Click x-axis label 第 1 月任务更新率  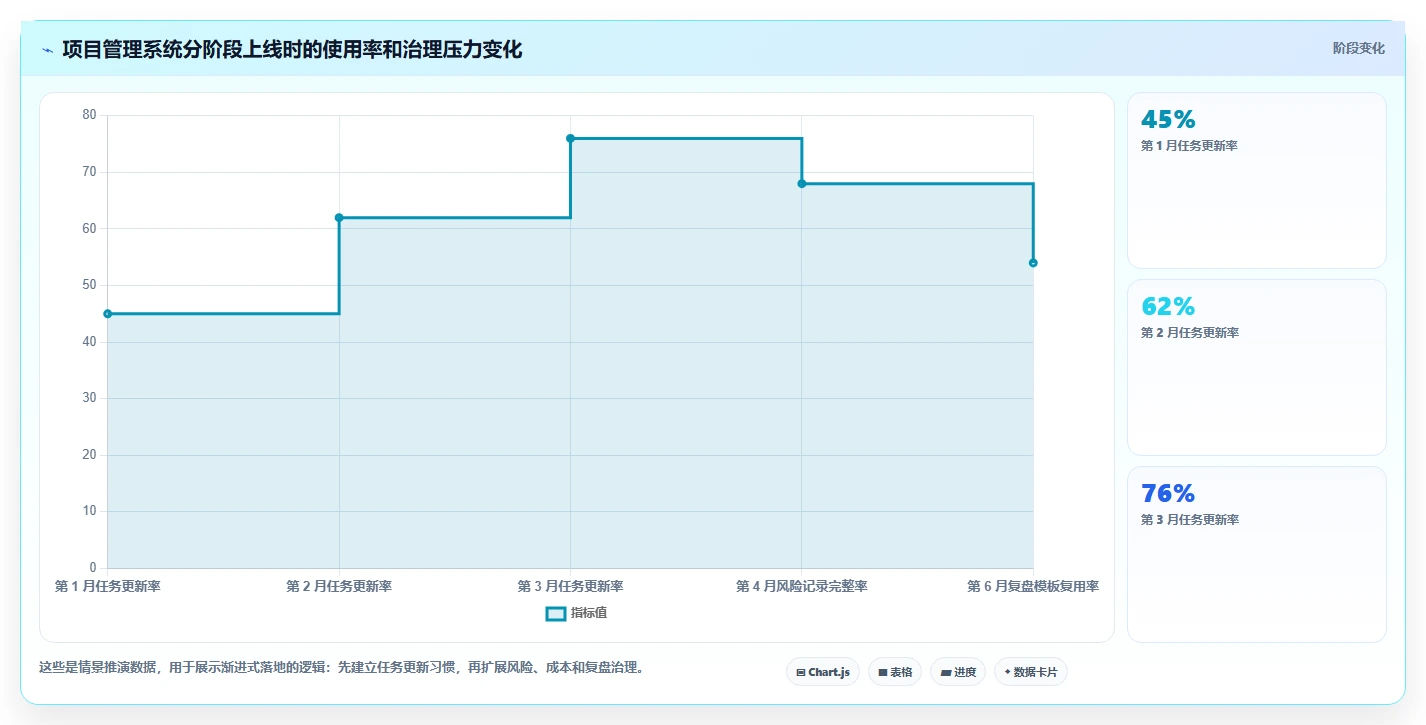point(108,586)
